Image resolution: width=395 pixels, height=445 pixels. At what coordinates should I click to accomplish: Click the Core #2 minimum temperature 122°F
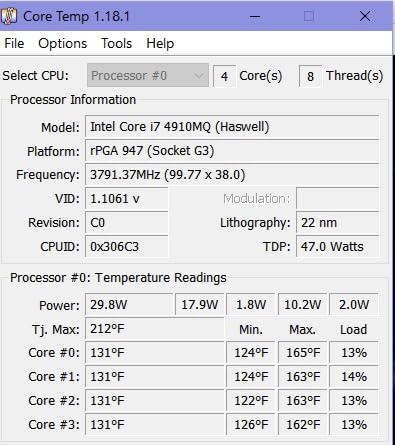251,401
